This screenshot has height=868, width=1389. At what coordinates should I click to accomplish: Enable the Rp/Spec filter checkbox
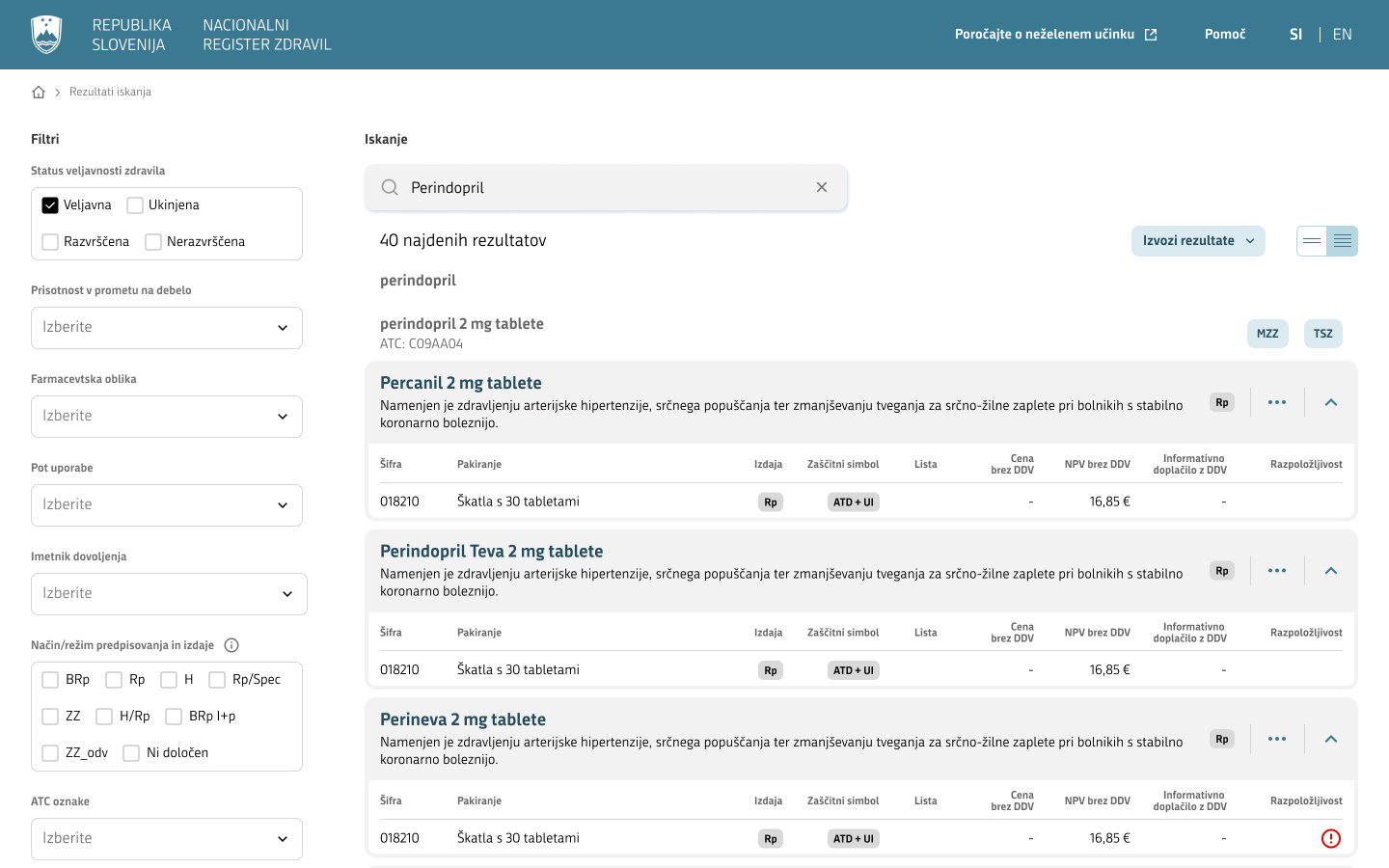[217, 680]
